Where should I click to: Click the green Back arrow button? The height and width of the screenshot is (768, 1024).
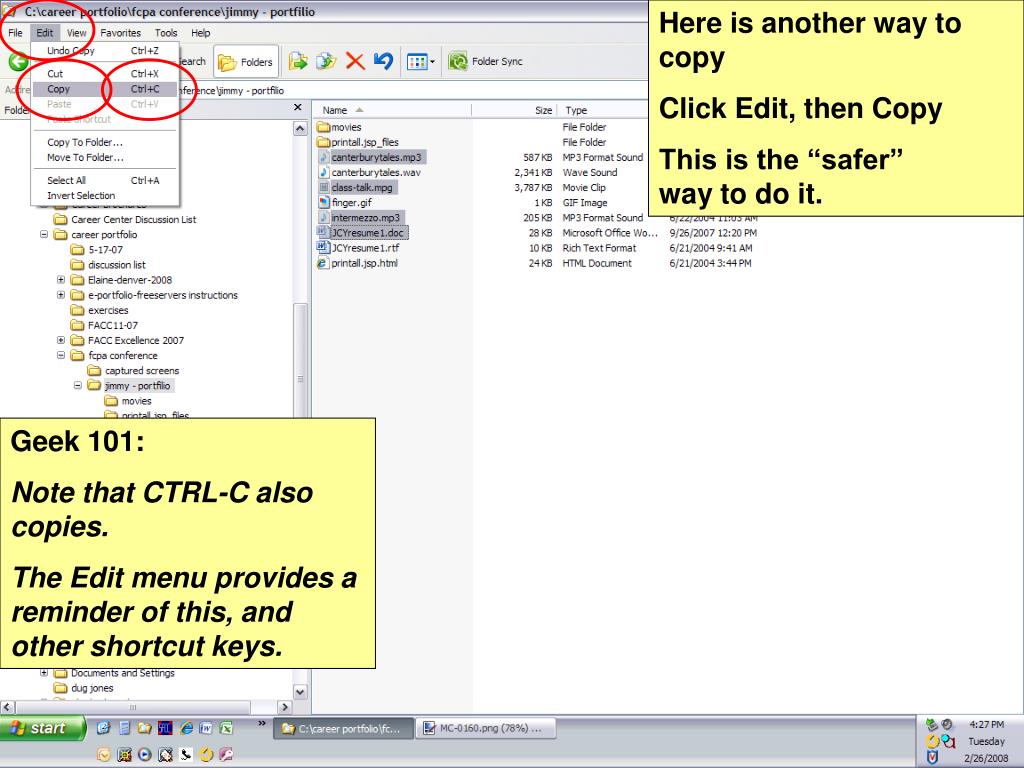point(18,62)
